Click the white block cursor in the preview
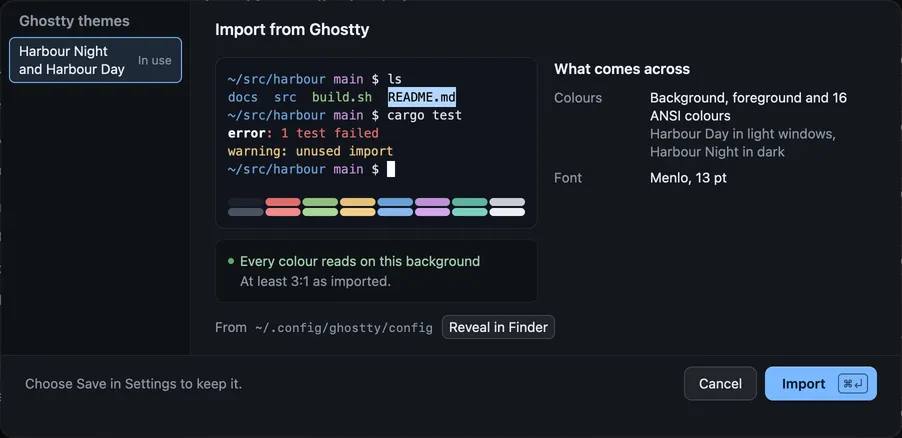This screenshot has width=902, height=438. [391, 169]
